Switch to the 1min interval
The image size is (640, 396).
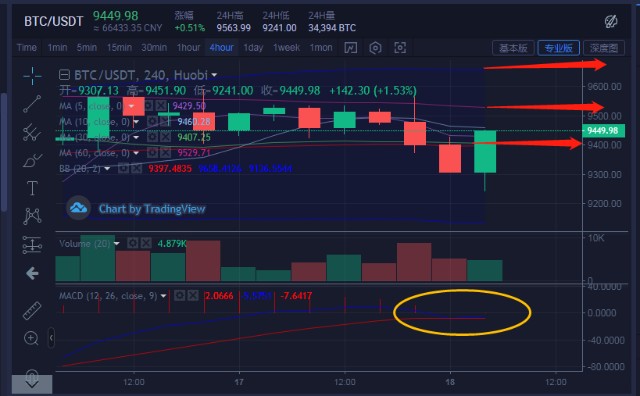point(58,48)
